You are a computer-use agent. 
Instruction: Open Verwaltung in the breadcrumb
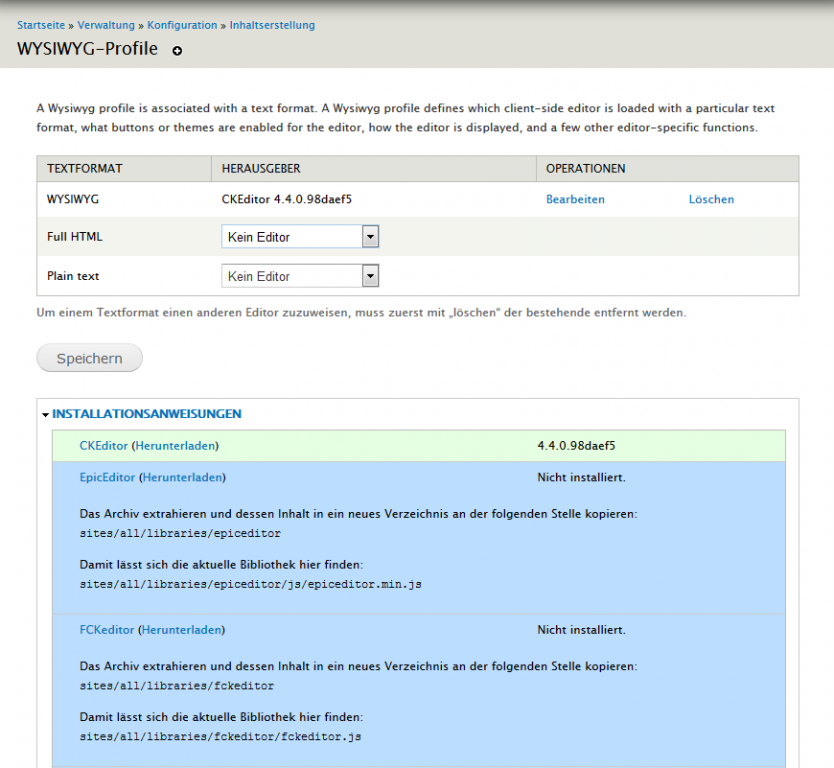point(106,25)
